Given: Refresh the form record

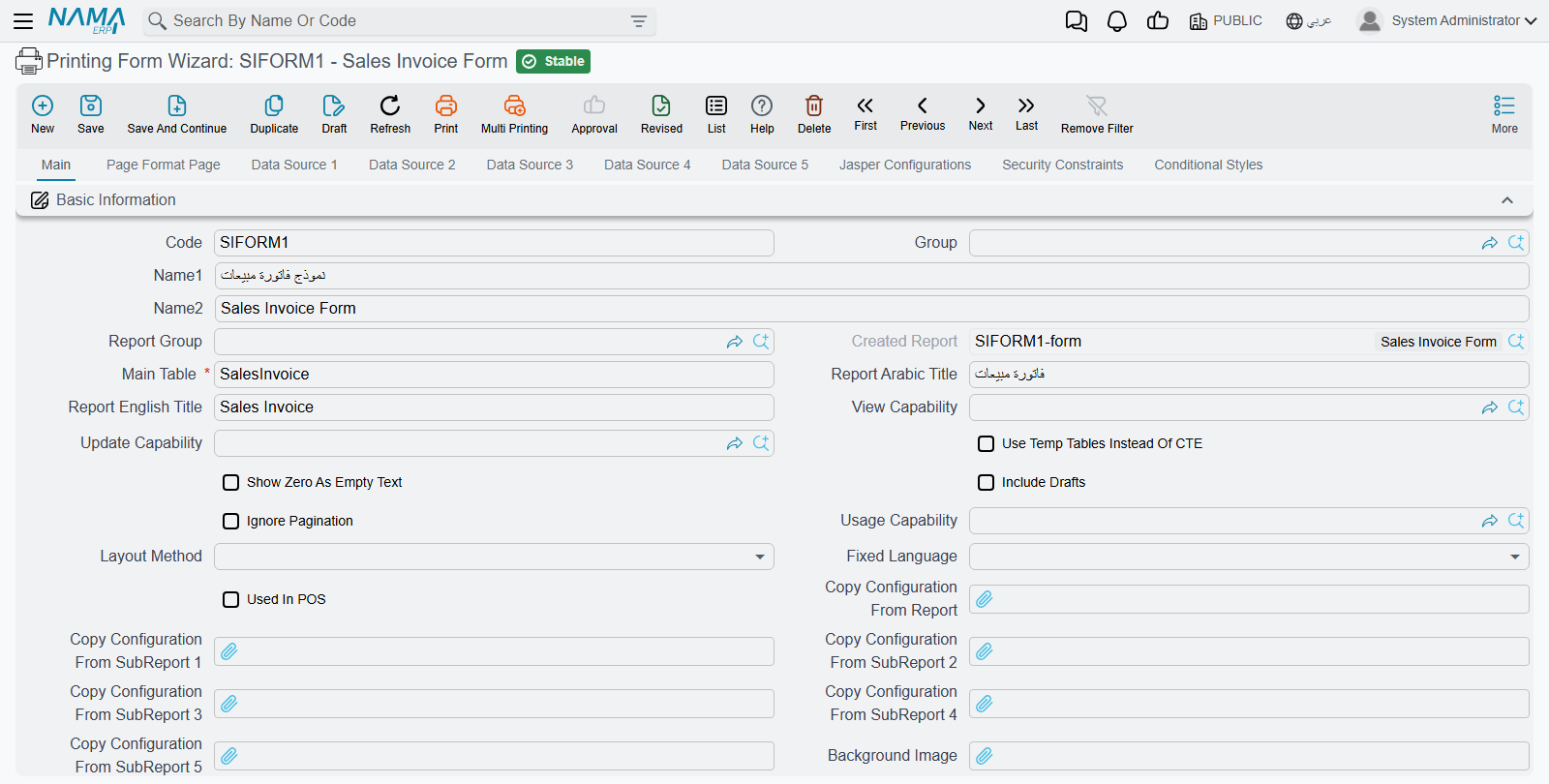Looking at the screenshot, I should click(x=390, y=114).
